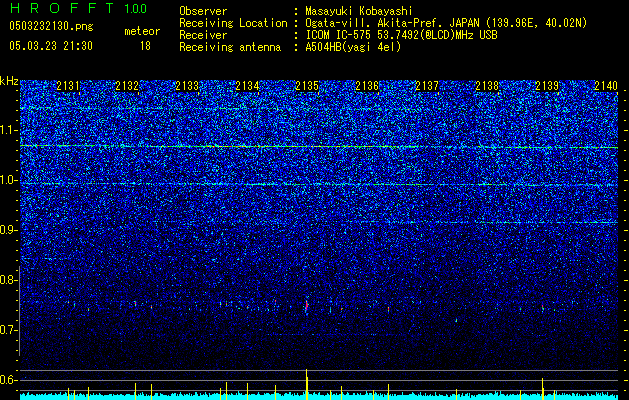Click the 1.1 frequency axis label
The image size is (629, 400).
pyautogui.click(x=9, y=130)
